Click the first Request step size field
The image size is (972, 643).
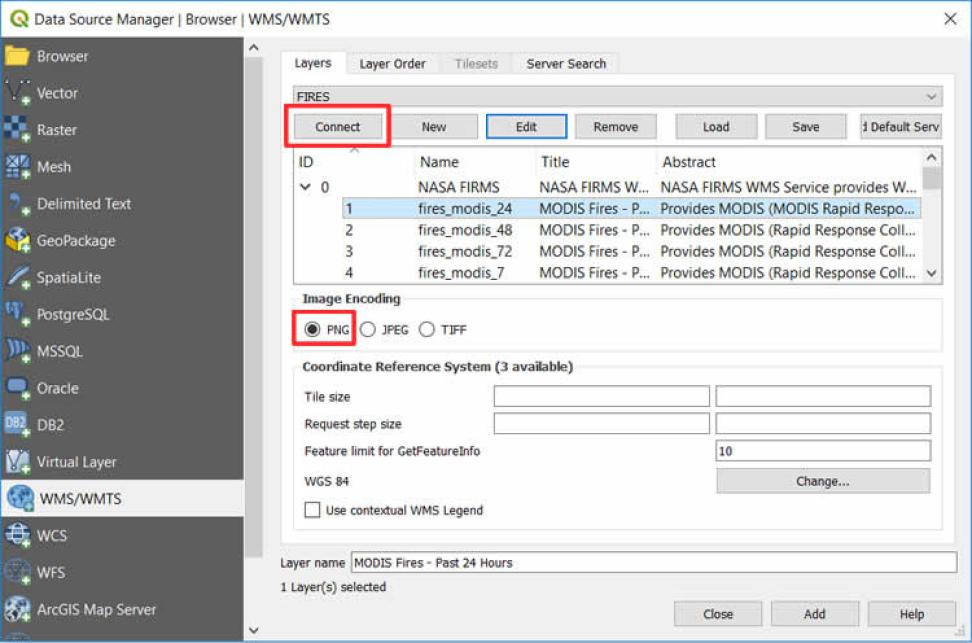pos(601,423)
